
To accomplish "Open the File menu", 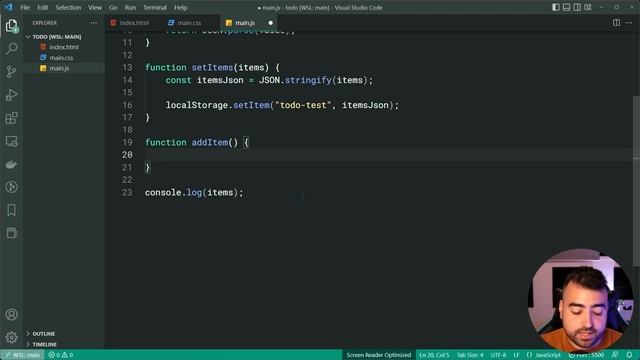I will 25,7.
